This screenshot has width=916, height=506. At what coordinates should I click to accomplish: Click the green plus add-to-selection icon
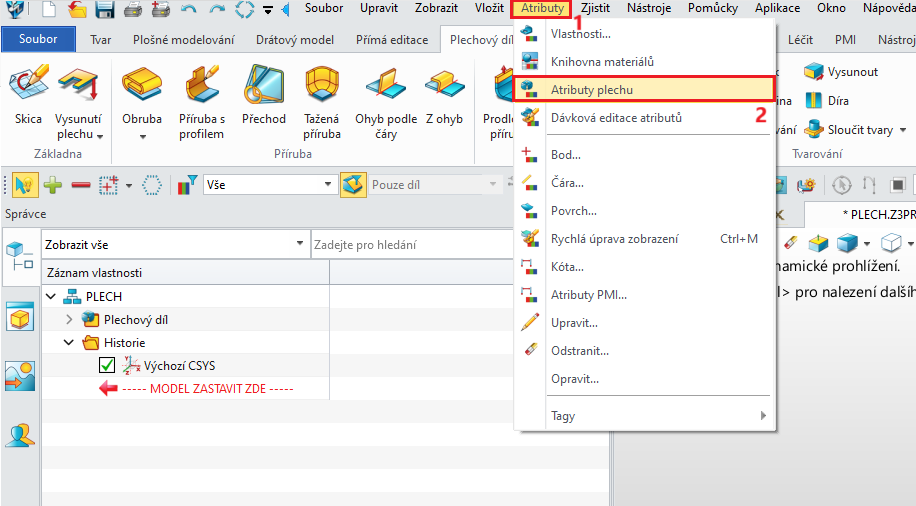pyautogui.click(x=53, y=185)
